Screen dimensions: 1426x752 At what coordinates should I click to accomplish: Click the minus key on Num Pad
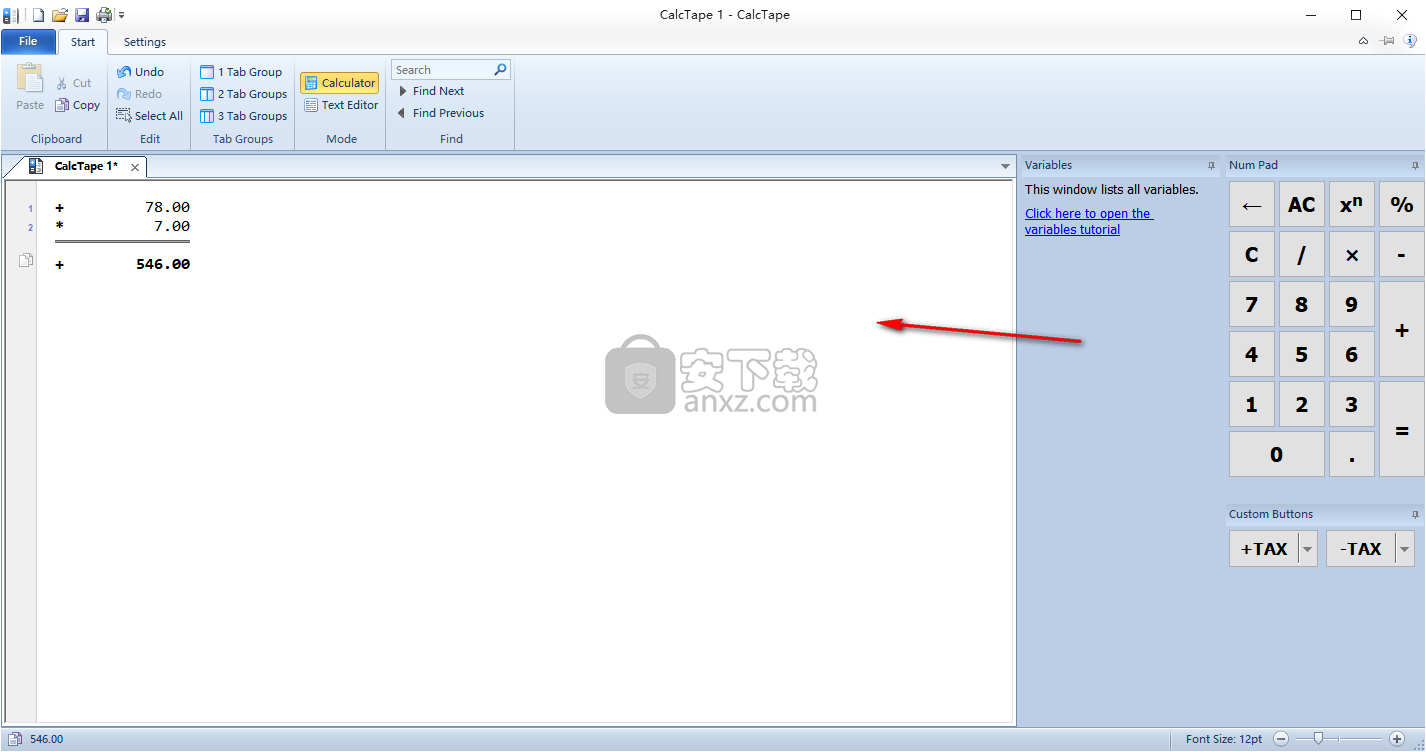(x=1401, y=255)
